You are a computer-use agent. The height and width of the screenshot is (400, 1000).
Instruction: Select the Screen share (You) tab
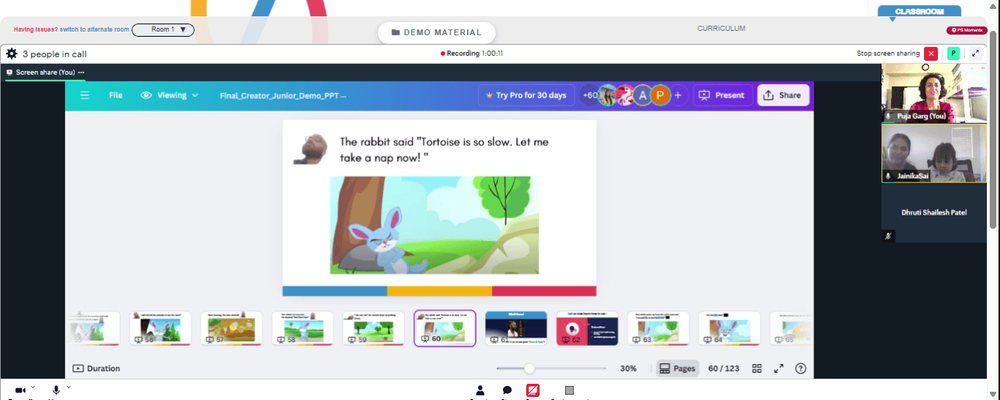[x=44, y=73]
